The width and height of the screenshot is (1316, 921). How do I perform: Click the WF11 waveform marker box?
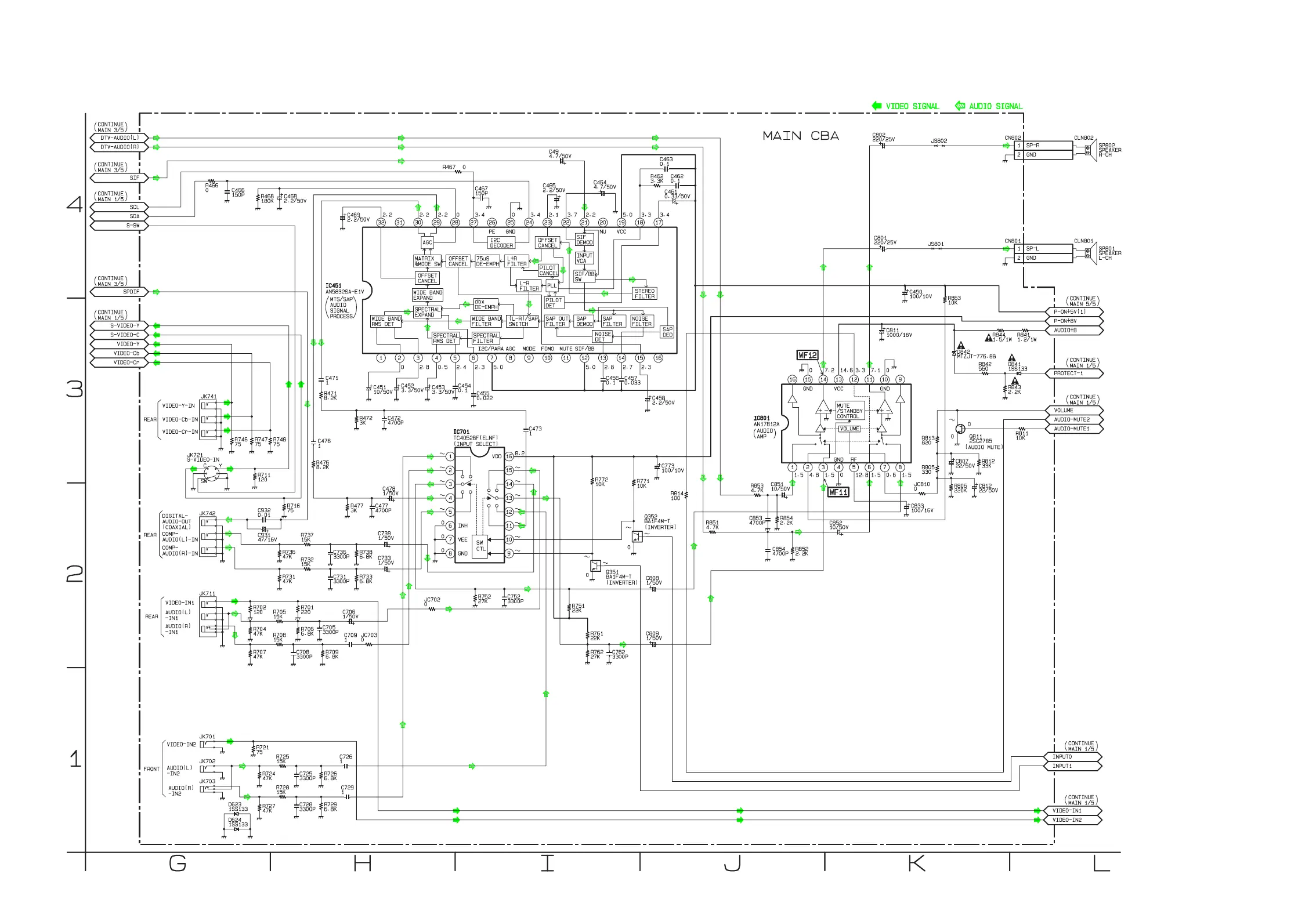(x=838, y=492)
